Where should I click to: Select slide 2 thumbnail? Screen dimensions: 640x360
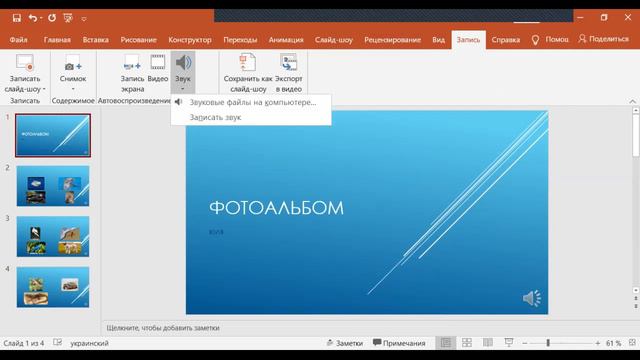(53, 186)
